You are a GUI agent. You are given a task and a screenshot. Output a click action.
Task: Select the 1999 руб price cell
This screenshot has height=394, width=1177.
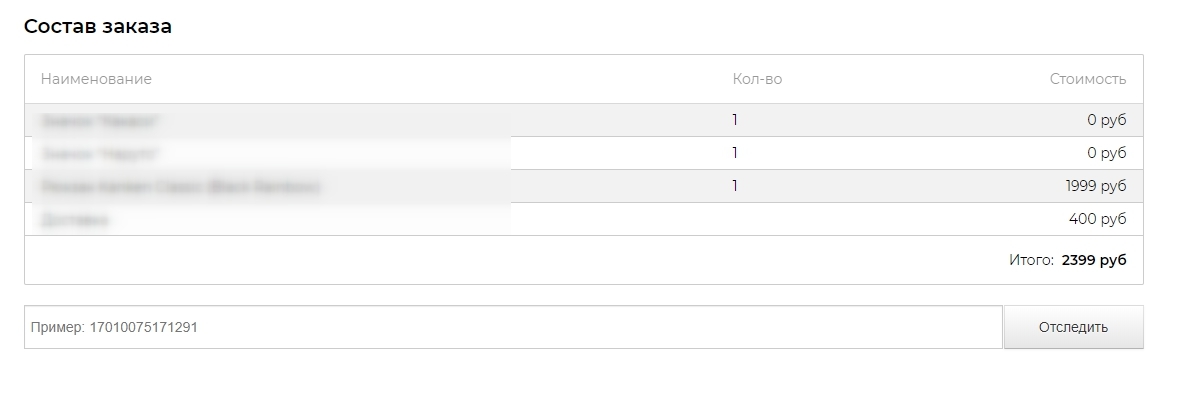pyautogui.click(x=1096, y=186)
